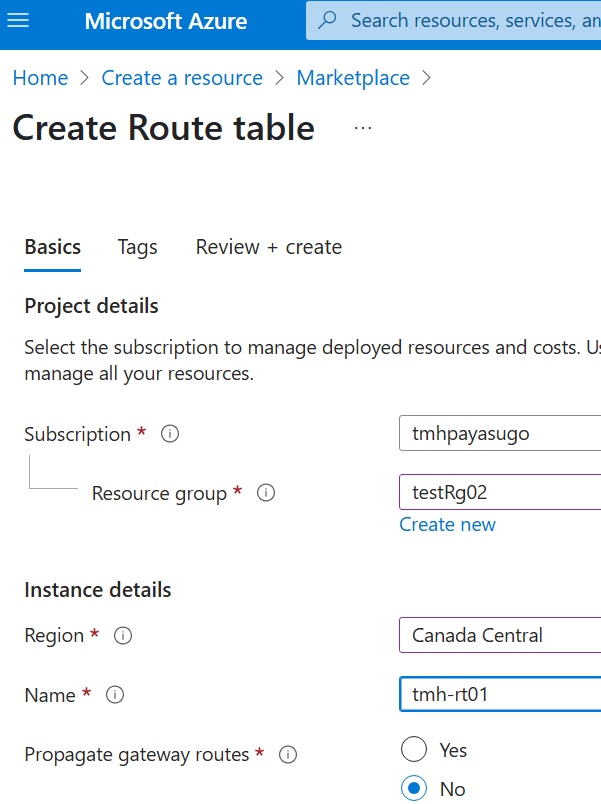Expand the Resource group dropdown
The image size is (601, 804).
coord(500,492)
